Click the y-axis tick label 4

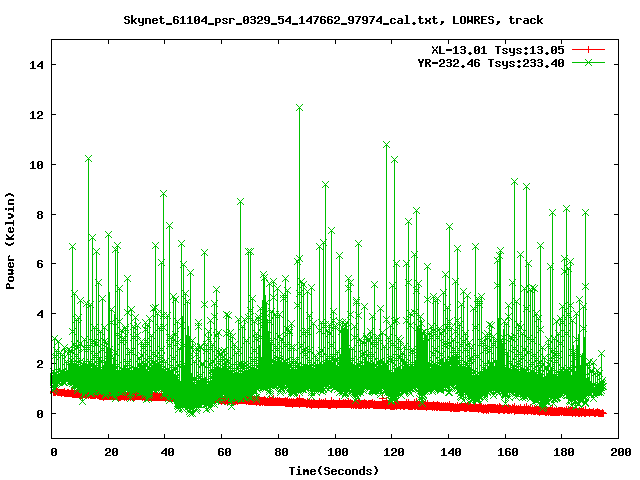click(40, 314)
